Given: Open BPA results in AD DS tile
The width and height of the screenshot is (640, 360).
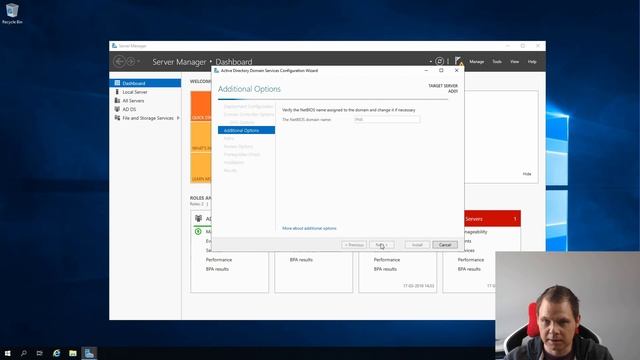Looking at the screenshot, I should (217, 269).
